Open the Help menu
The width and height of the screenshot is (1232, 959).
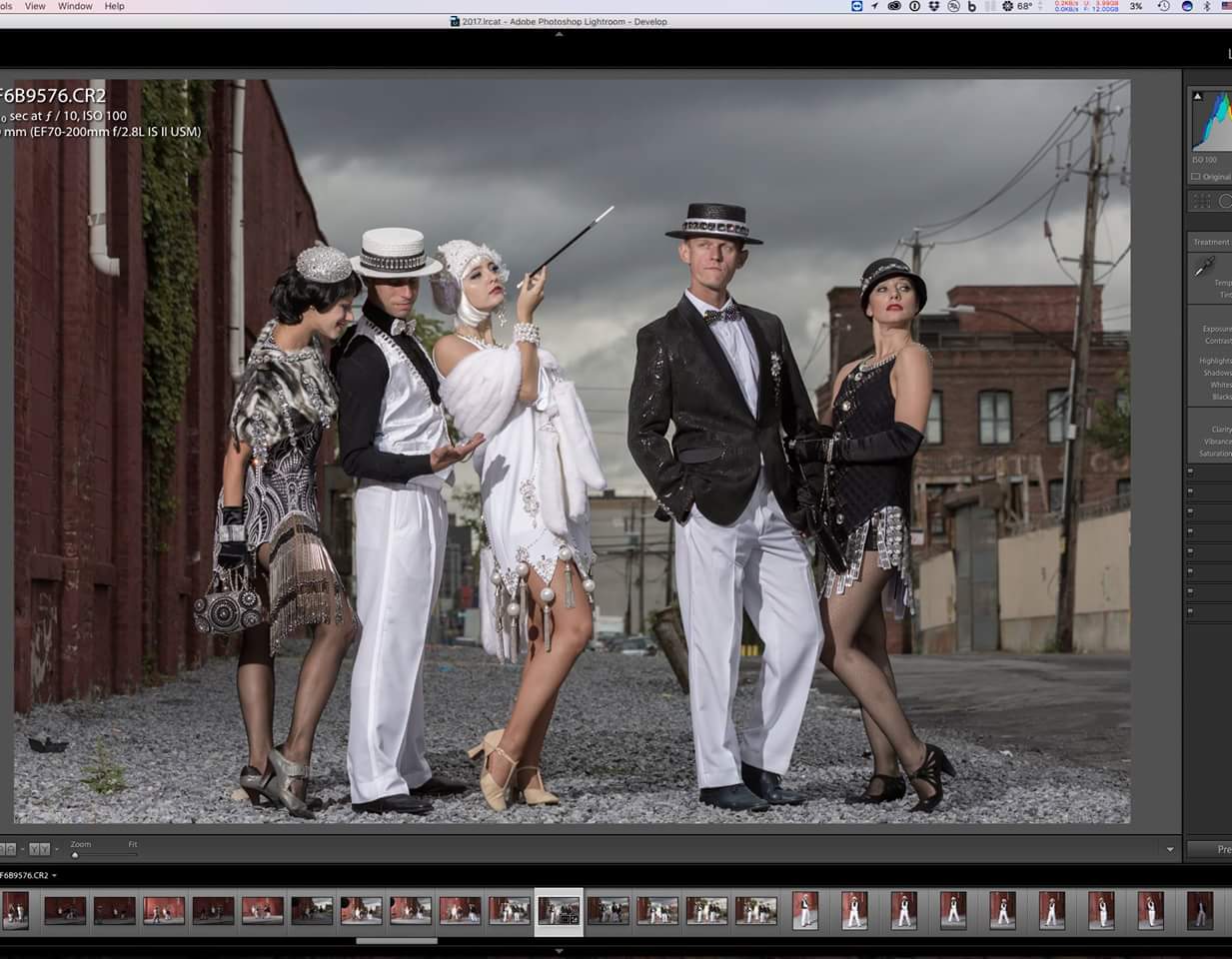(115, 6)
